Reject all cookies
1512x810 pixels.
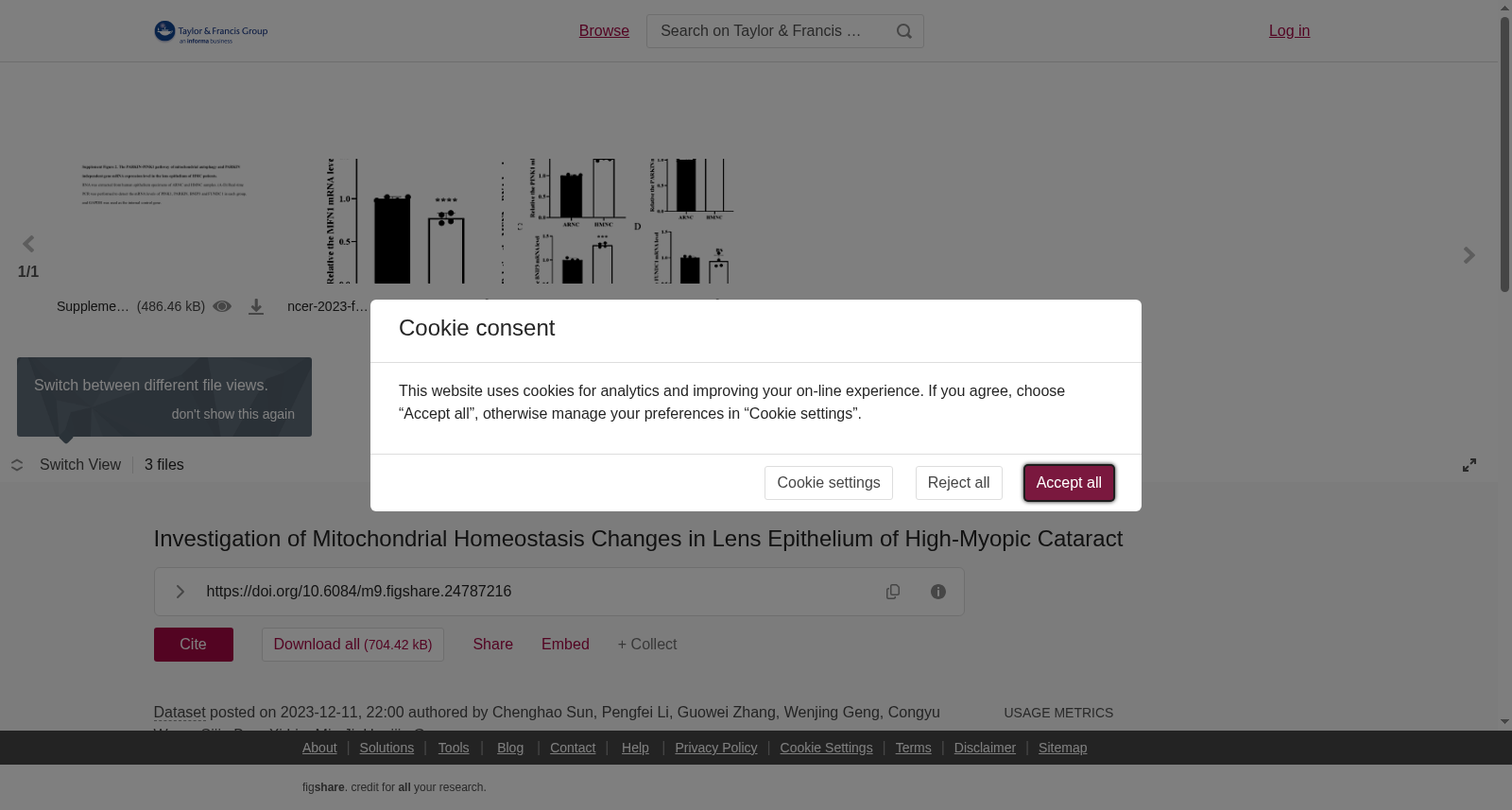(x=959, y=483)
